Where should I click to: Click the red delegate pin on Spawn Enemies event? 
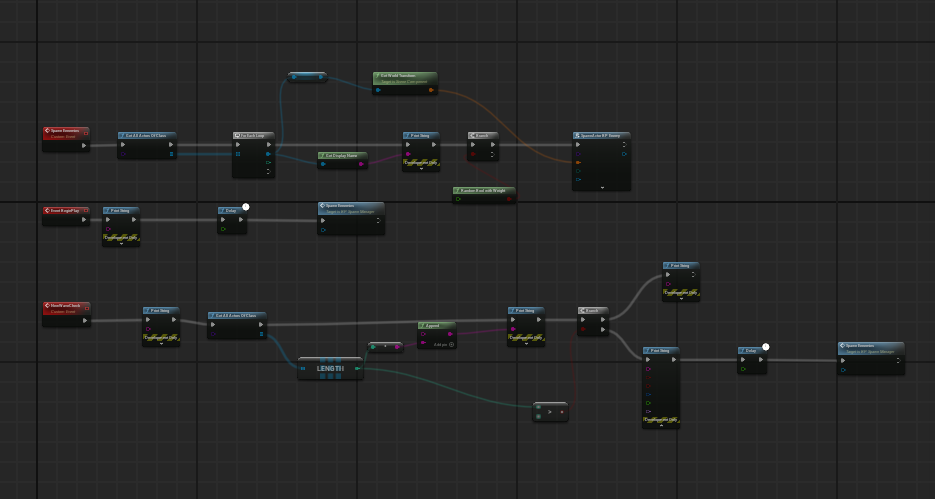point(85,132)
